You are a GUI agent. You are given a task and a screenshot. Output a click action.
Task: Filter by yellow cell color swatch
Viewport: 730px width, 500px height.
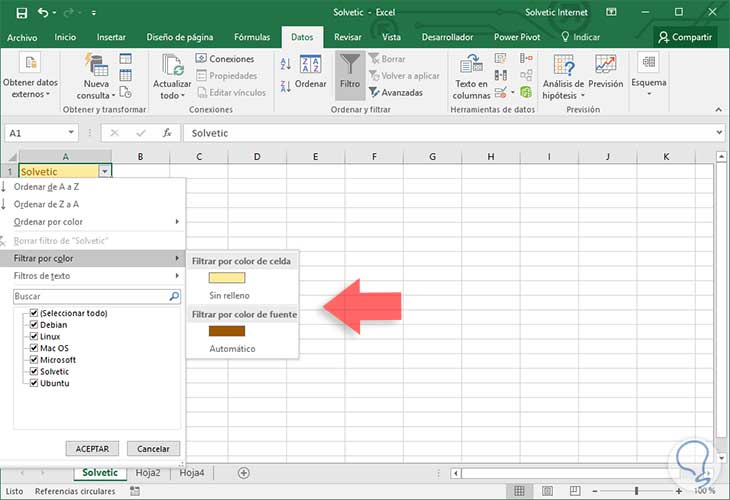point(227,278)
